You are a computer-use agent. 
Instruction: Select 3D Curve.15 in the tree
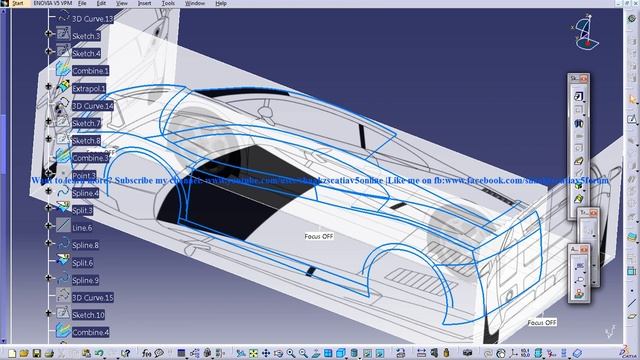click(93, 298)
